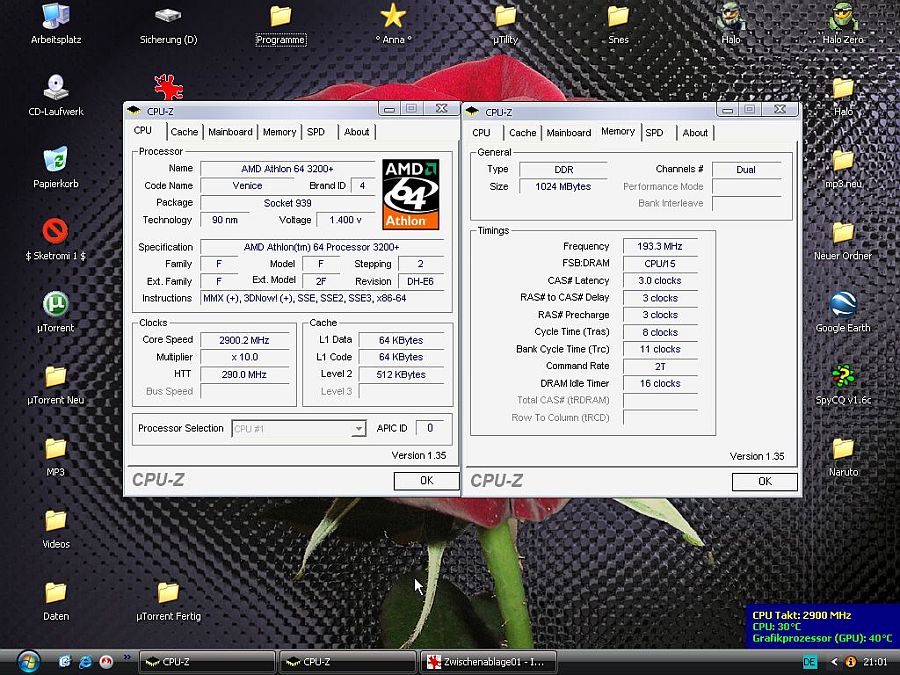Image resolution: width=900 pixels, height=675 pixels.
Task: Click the taskbar clock showing 21:01
Action: [x=875, y=662]
